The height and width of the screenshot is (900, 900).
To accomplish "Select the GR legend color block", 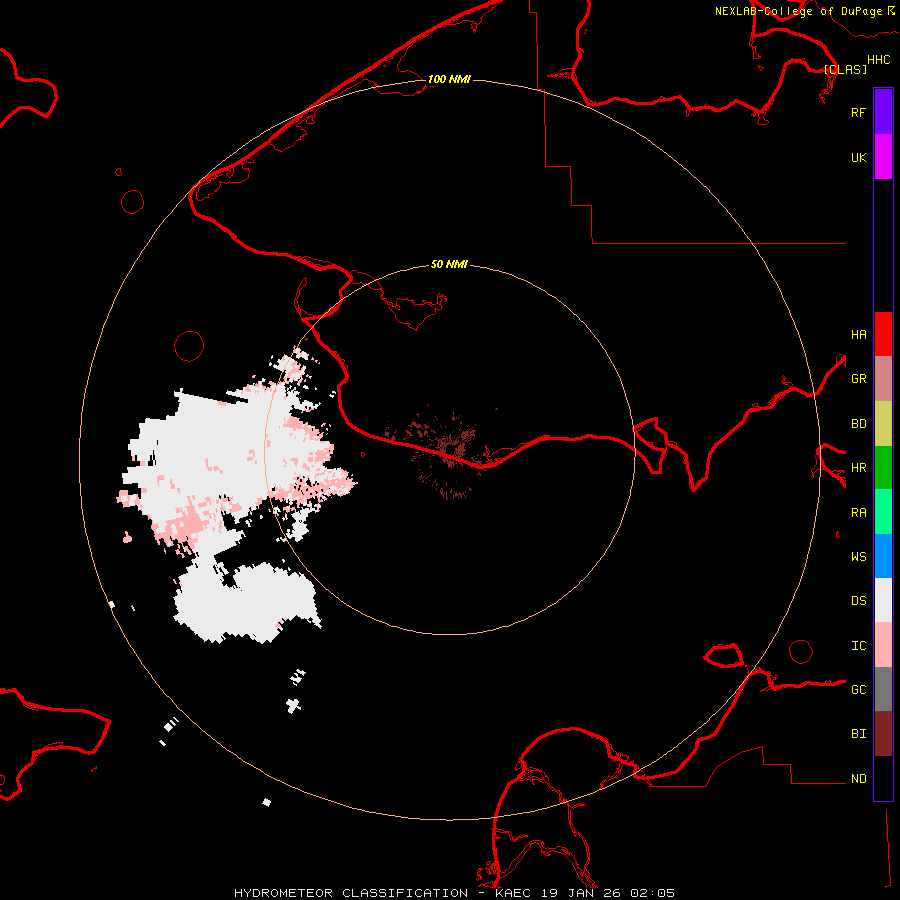I will 883,378.
